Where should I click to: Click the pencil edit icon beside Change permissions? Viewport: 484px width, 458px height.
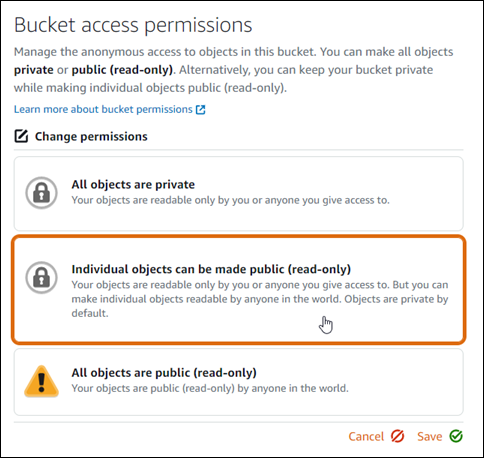pos(21,136)
